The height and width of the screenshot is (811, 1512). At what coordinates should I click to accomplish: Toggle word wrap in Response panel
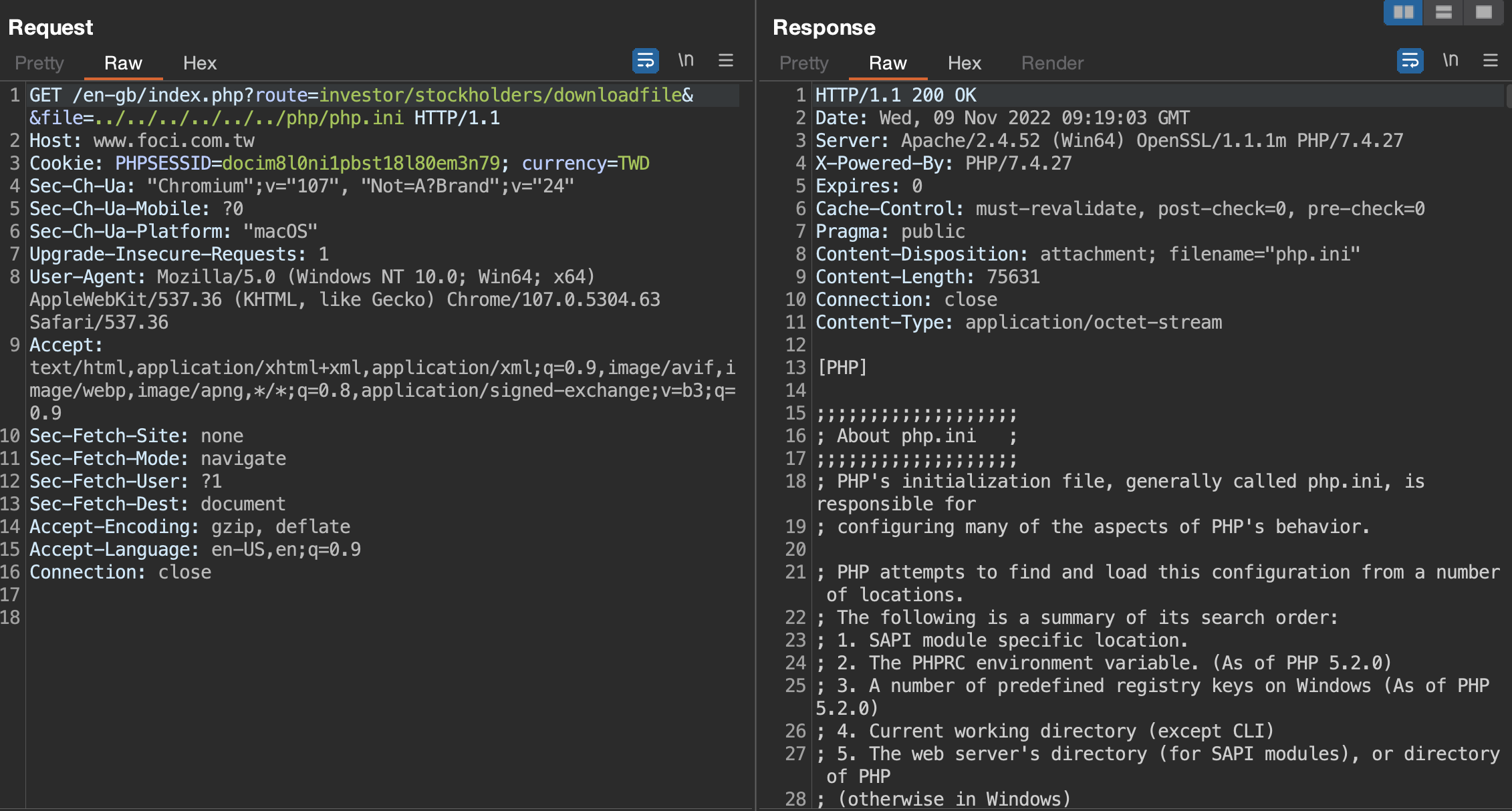point(1410,61)
